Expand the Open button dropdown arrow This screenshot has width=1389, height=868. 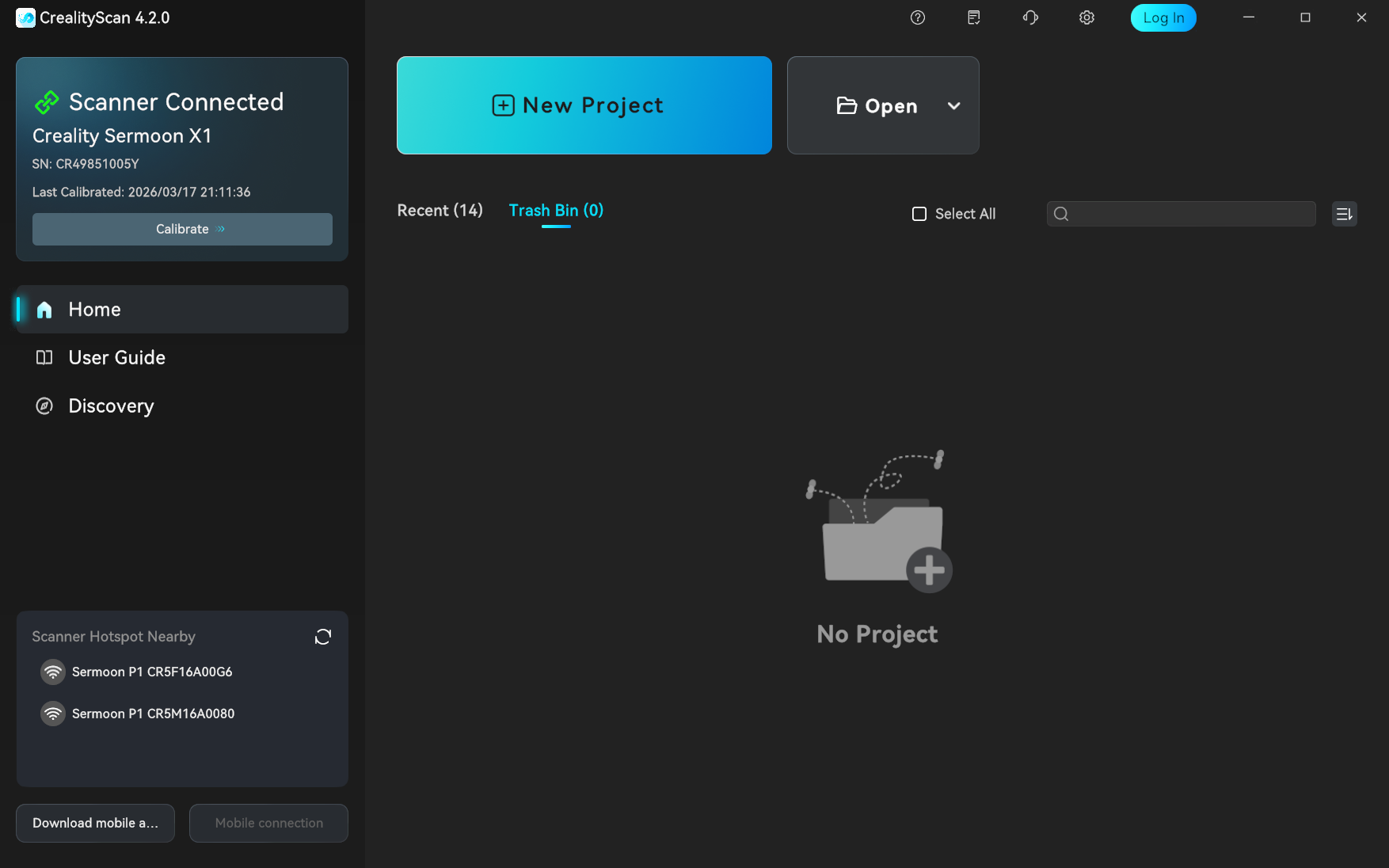[x=954, y=106]
